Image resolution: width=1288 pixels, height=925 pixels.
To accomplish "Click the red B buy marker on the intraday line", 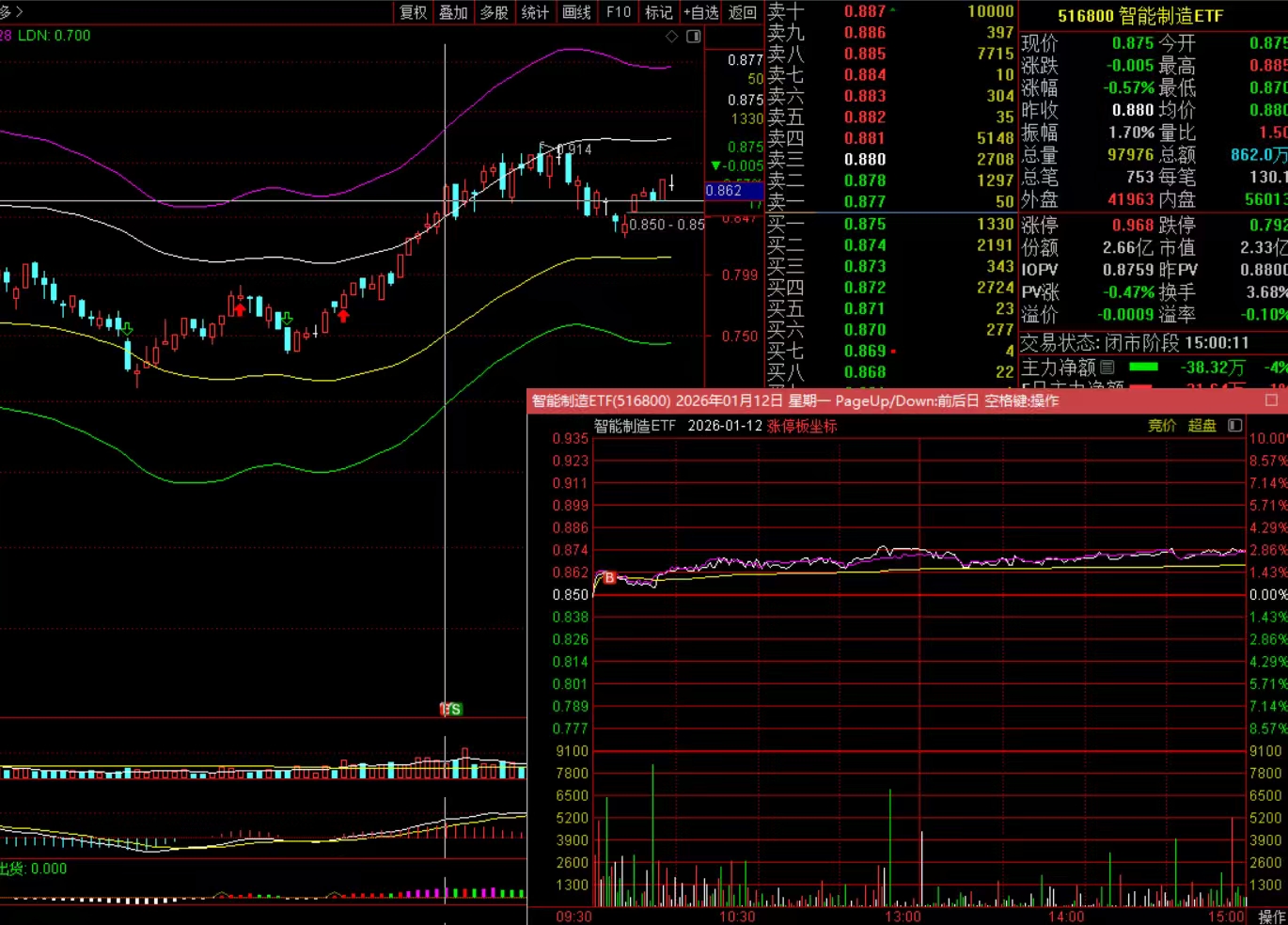I will tap(609, 578).
